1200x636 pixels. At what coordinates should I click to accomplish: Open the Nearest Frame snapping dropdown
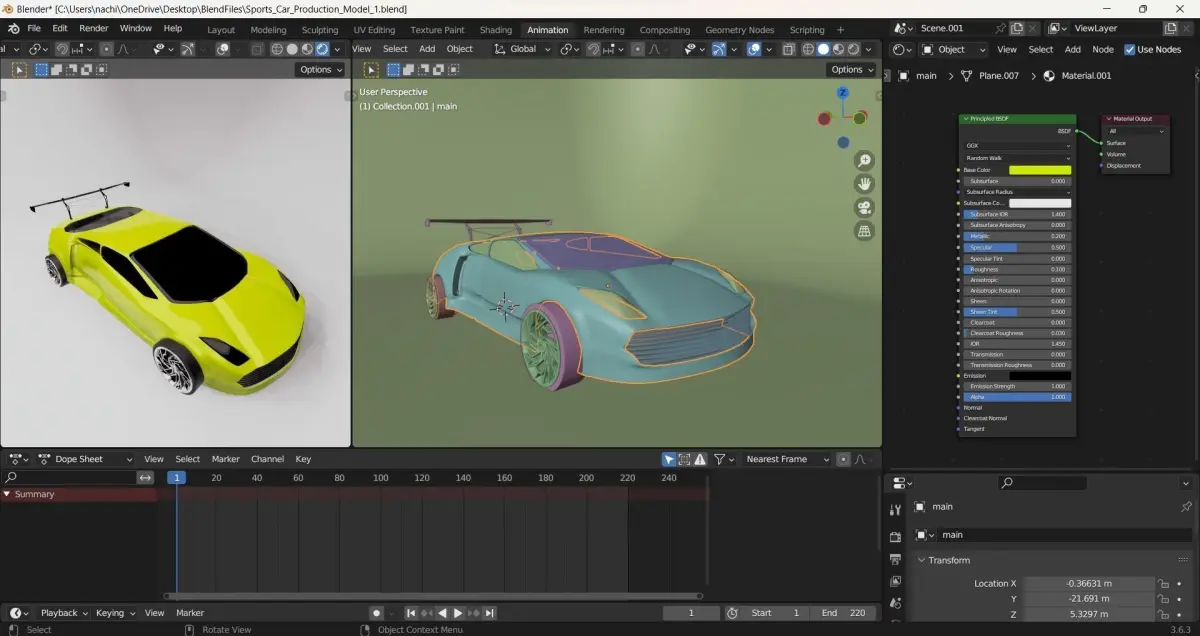[786, 459]
